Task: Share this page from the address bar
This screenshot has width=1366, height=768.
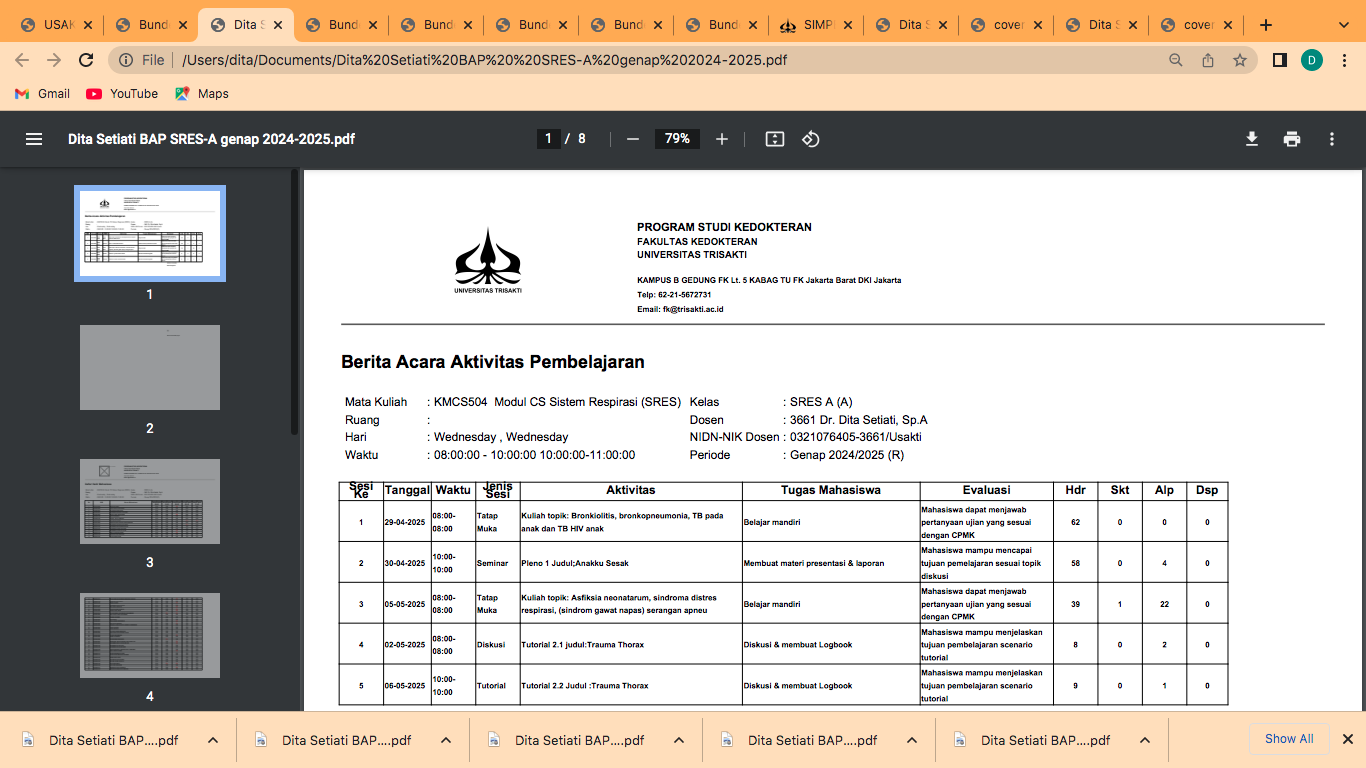Action: [1208, 60]
